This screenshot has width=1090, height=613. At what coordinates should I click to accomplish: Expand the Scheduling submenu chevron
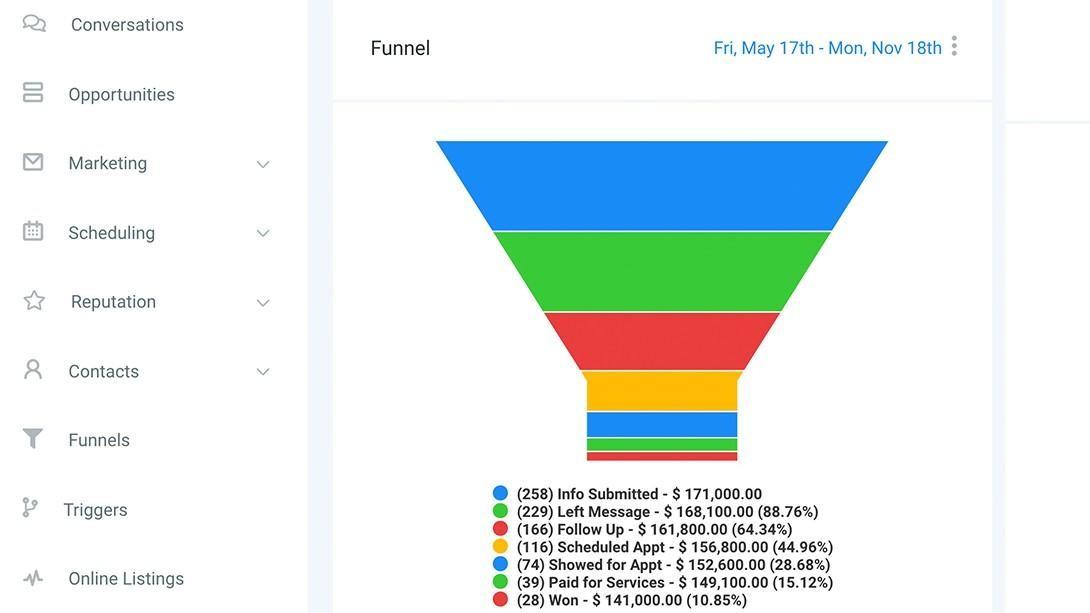(x=263, y=234)
